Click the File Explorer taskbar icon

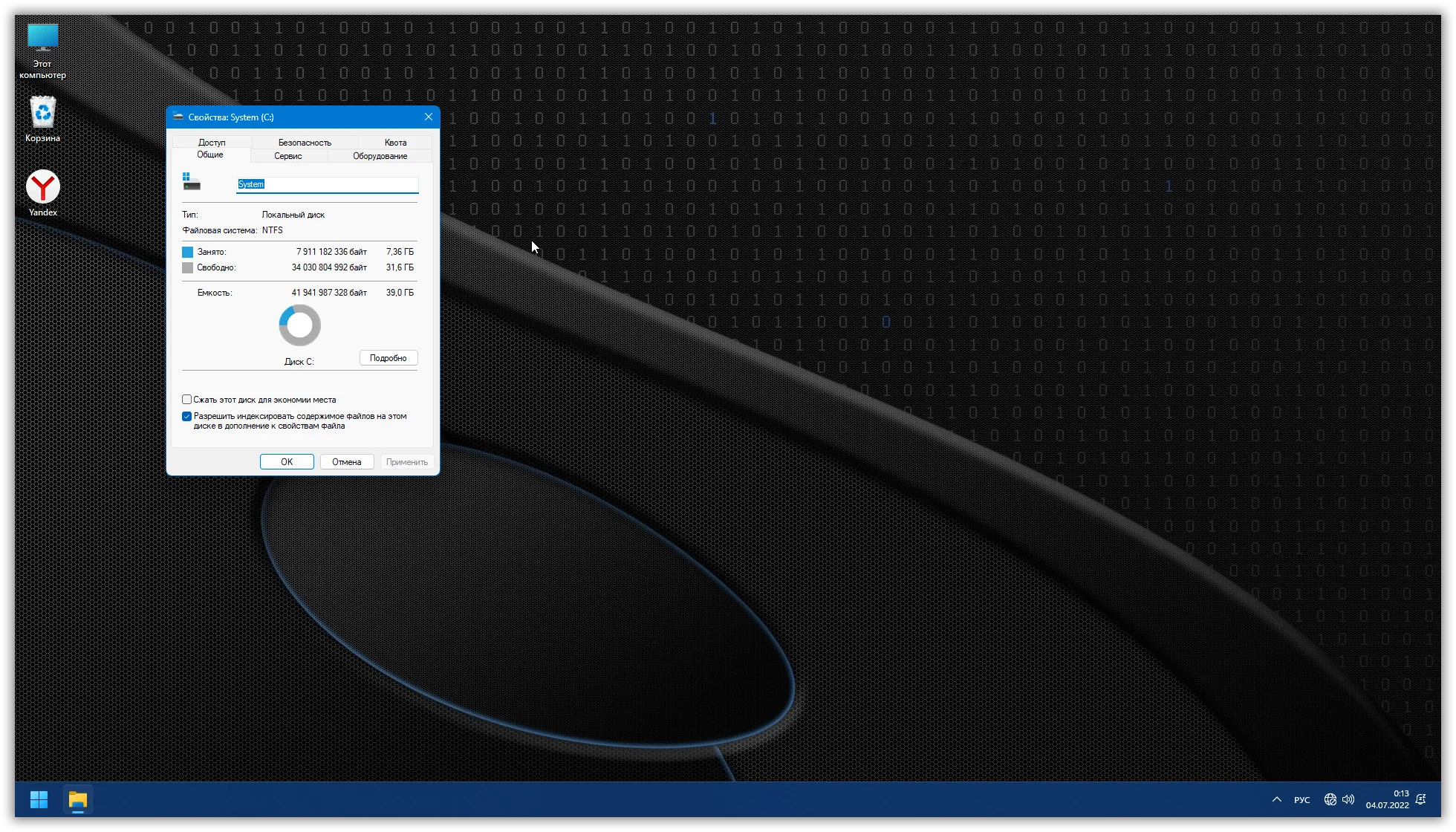click(78, 799)
